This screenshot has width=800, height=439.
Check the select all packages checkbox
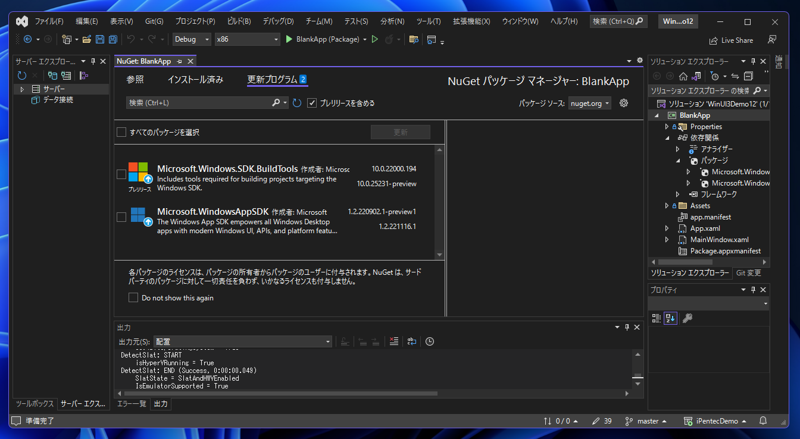[121, 132]
